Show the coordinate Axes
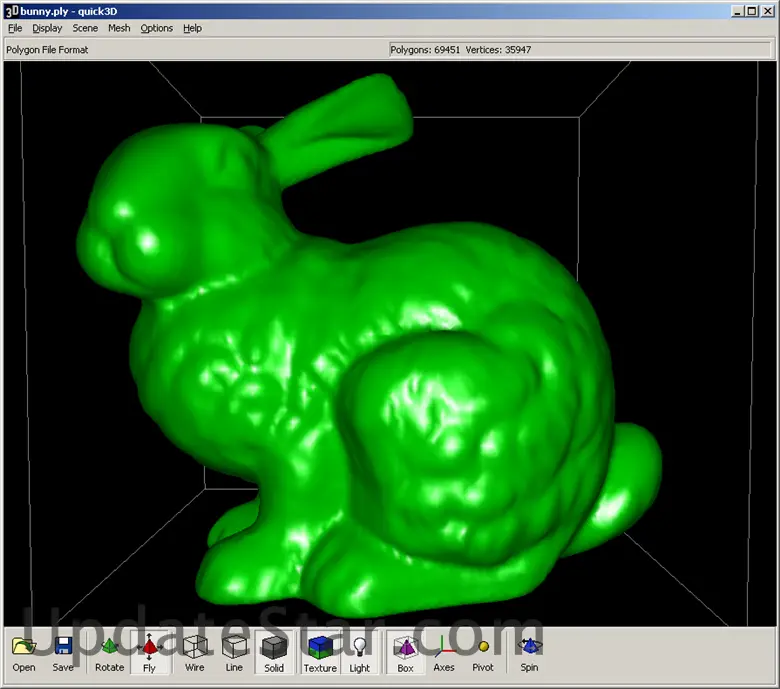This screenshot has height=689, width=780. point(444,653)
